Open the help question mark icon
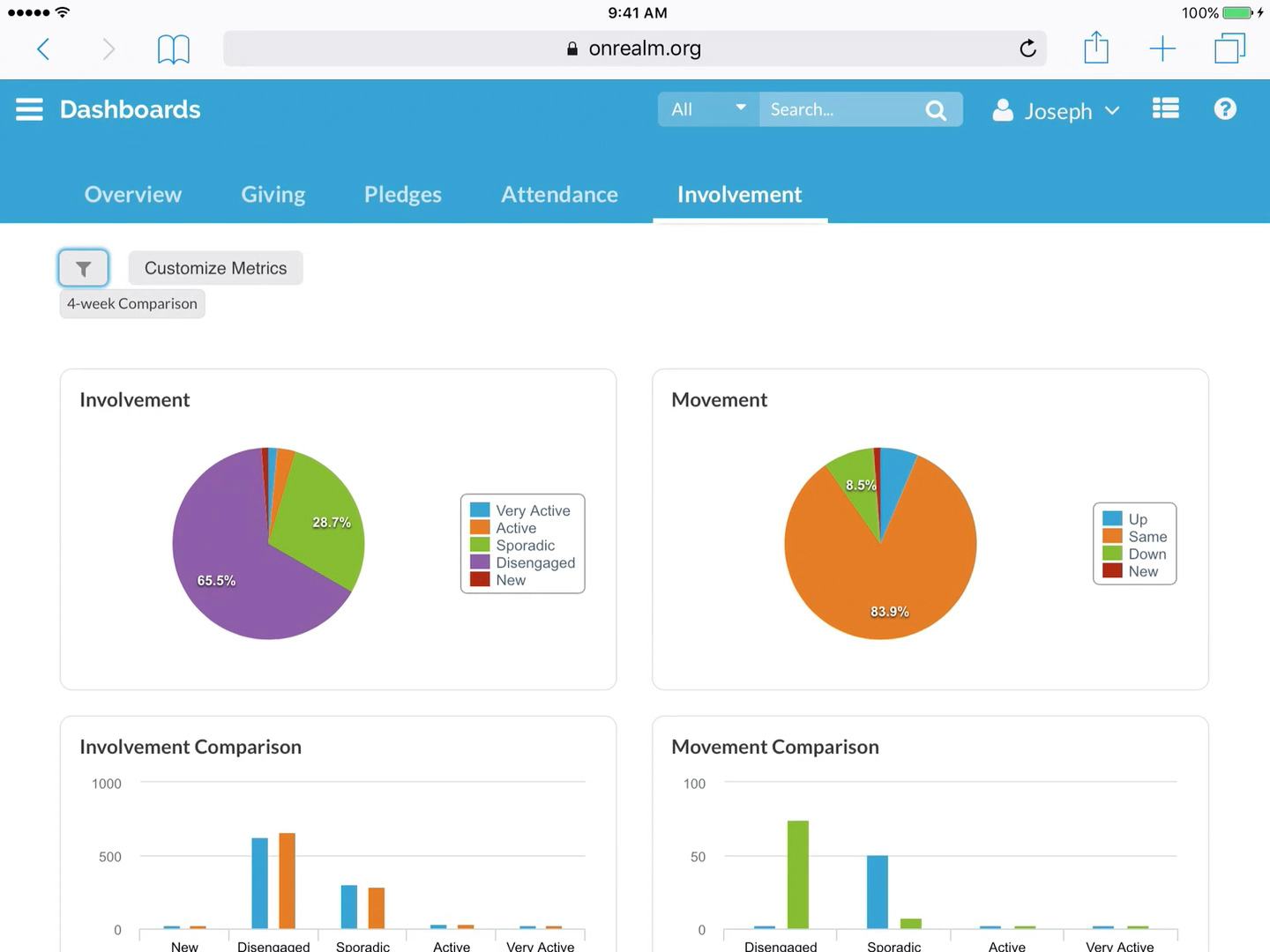This screenshot has height=952, width=1270. (1225, 108)
